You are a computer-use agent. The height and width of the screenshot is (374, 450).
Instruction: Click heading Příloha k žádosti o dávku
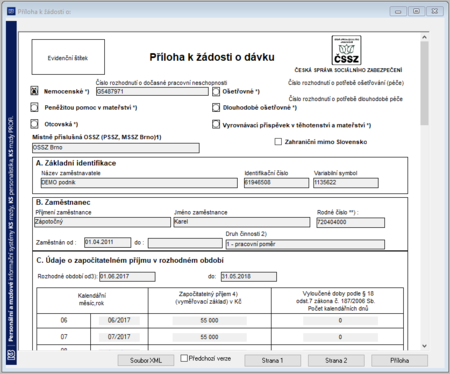(212, 57)
